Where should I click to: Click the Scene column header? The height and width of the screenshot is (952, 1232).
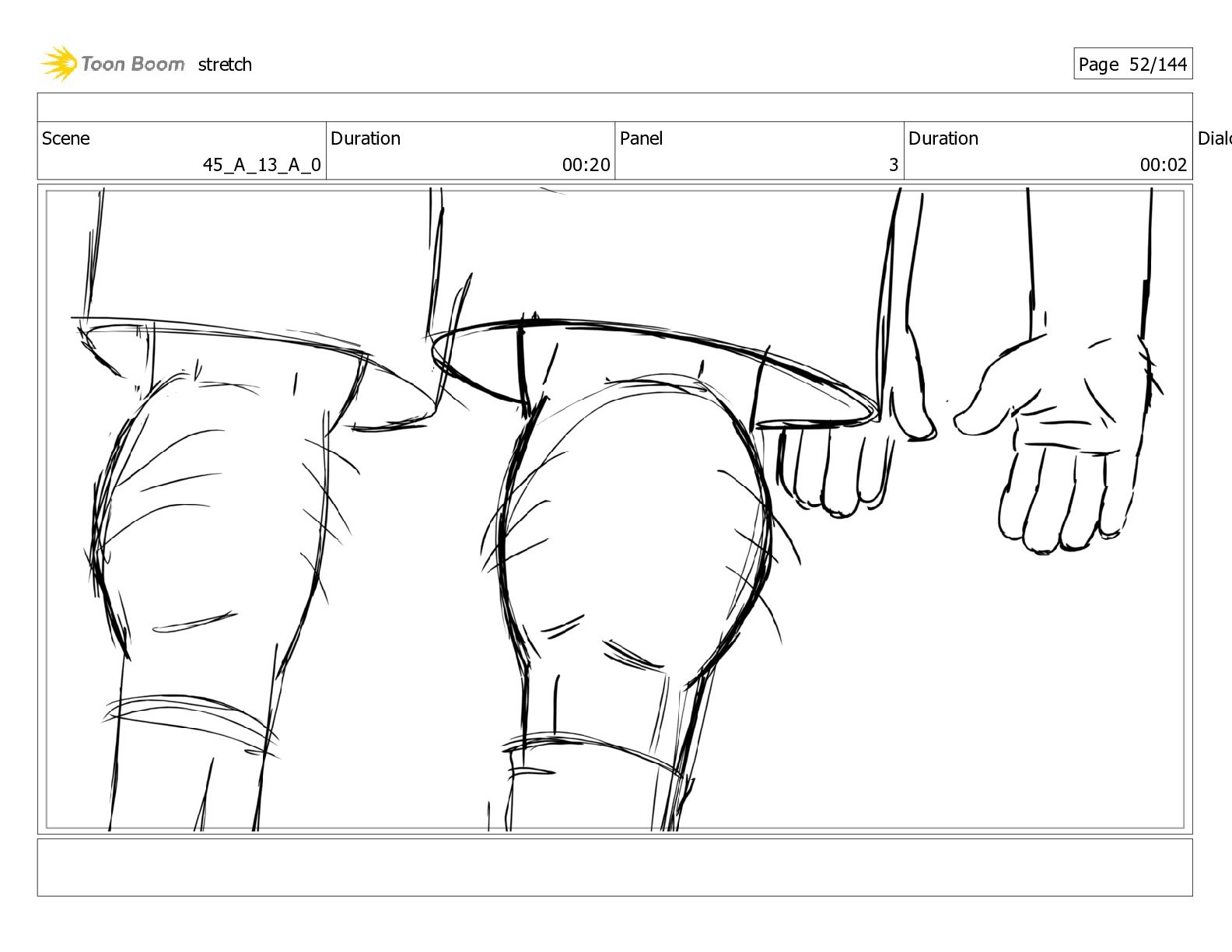(66, 138)
